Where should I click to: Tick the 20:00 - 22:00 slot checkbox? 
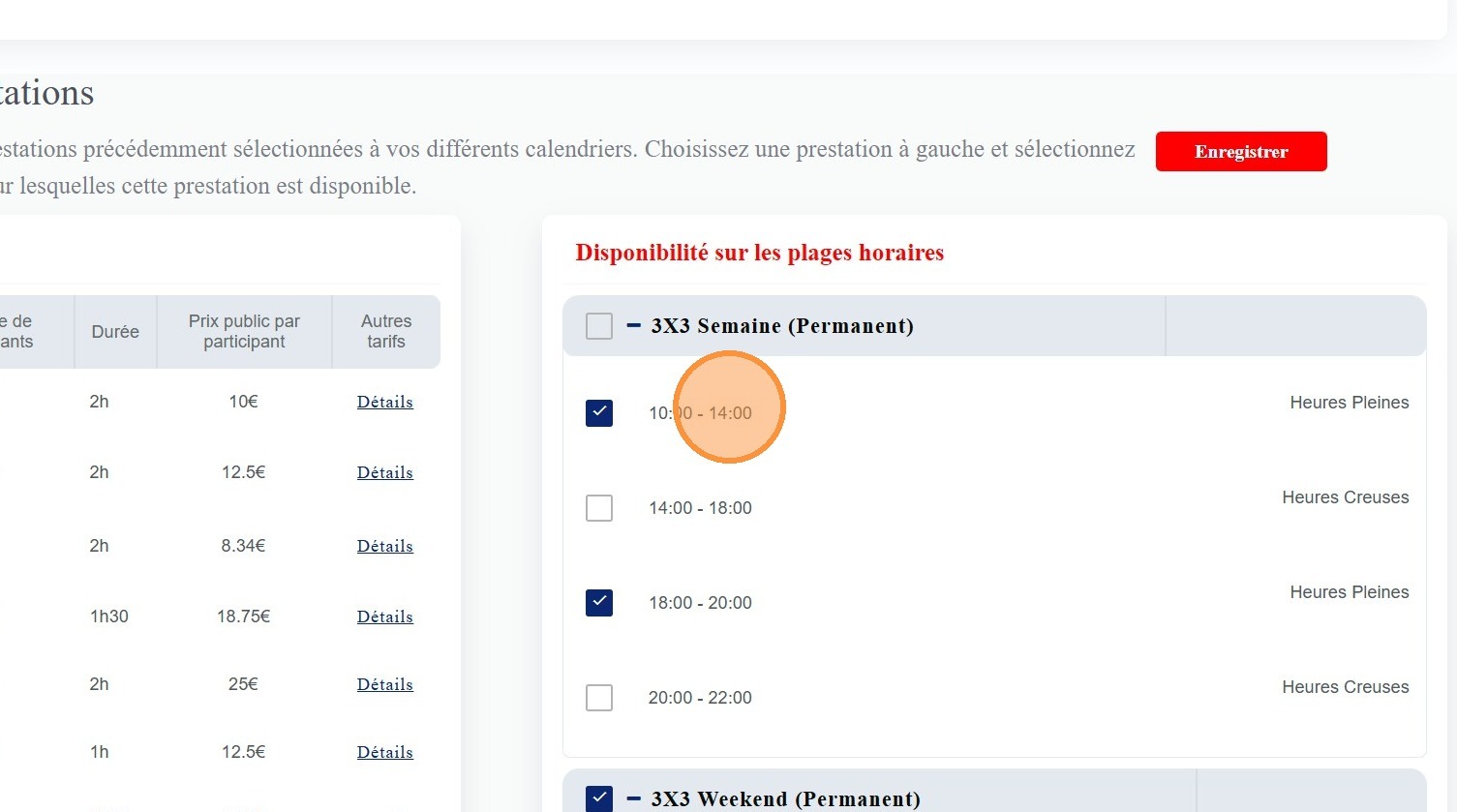point(599,698)
